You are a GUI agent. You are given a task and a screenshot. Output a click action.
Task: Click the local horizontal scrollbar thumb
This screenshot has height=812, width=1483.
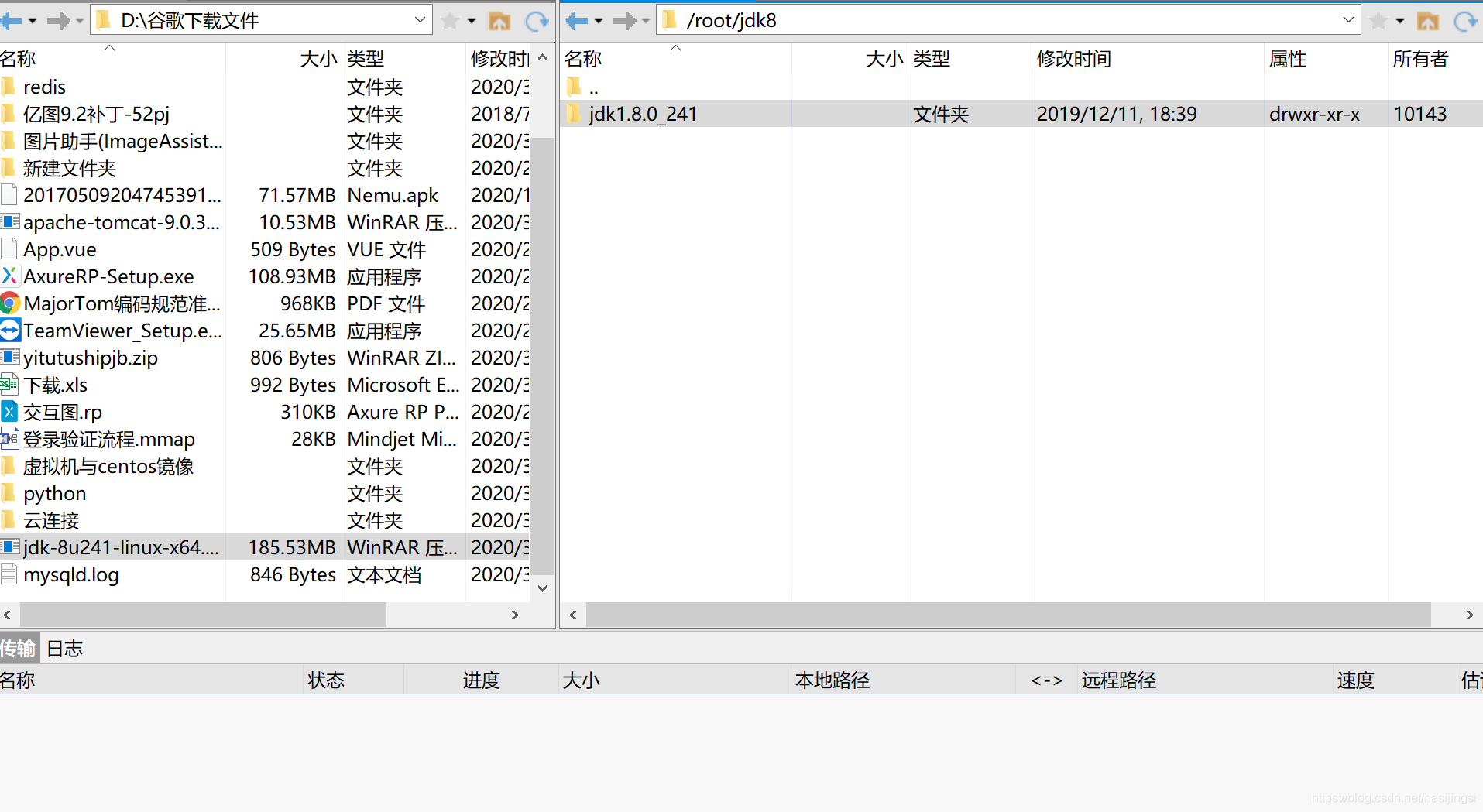pos(203,615)
